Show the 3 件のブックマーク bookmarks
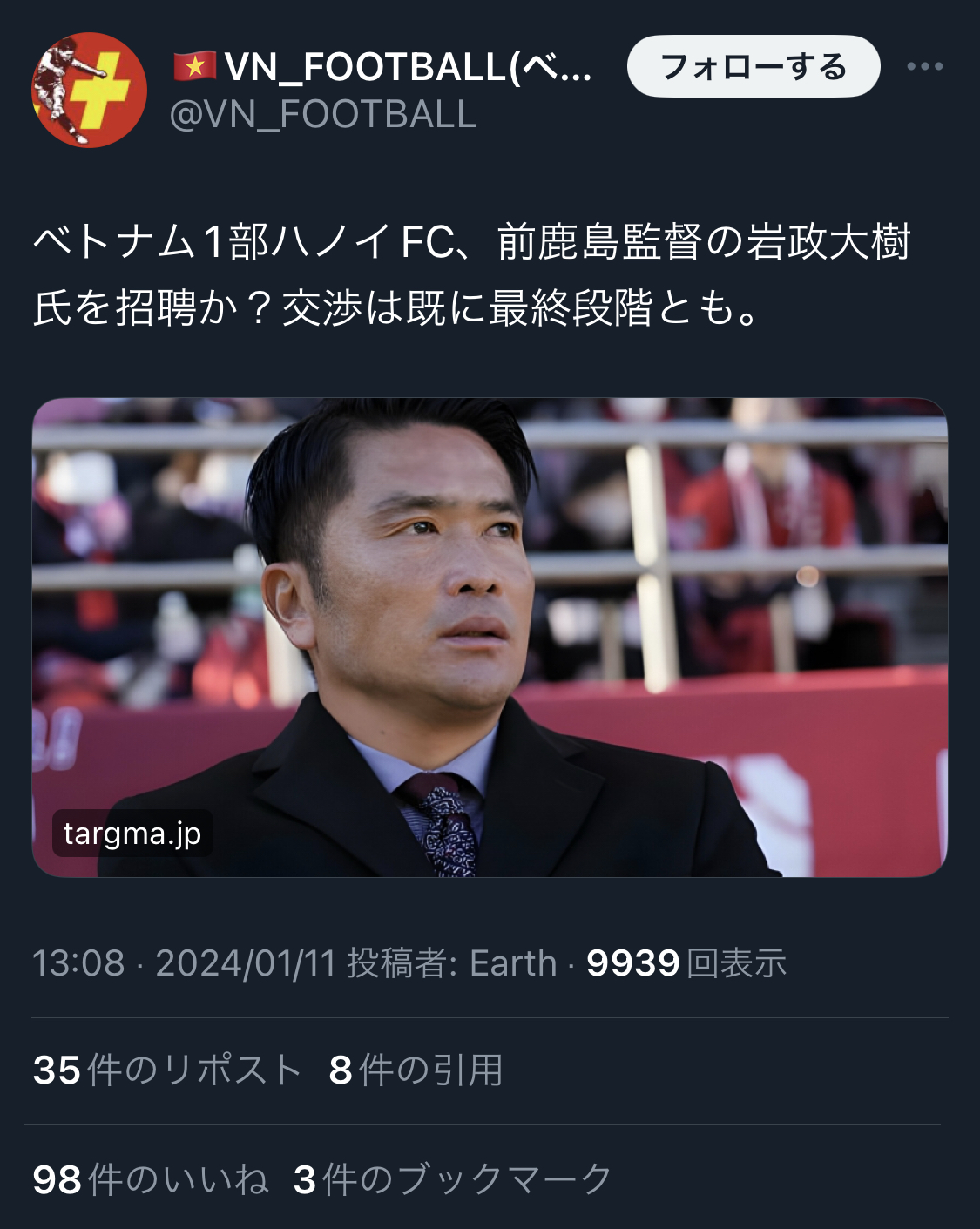Screen dimensions: 980x1229 (x=453, y=1179)
